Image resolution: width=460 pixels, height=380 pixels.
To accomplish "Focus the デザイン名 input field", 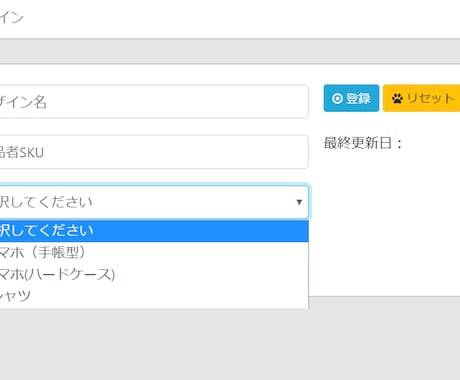I will [x=154, y=101].
